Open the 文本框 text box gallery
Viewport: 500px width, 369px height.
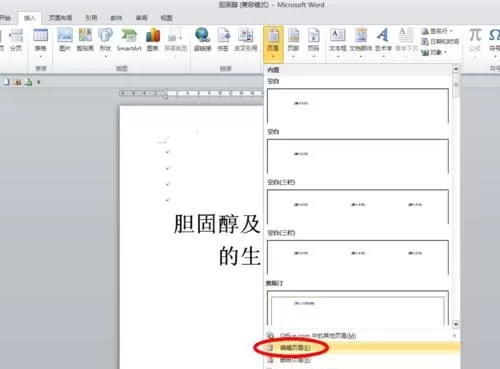tap(338, 43)
